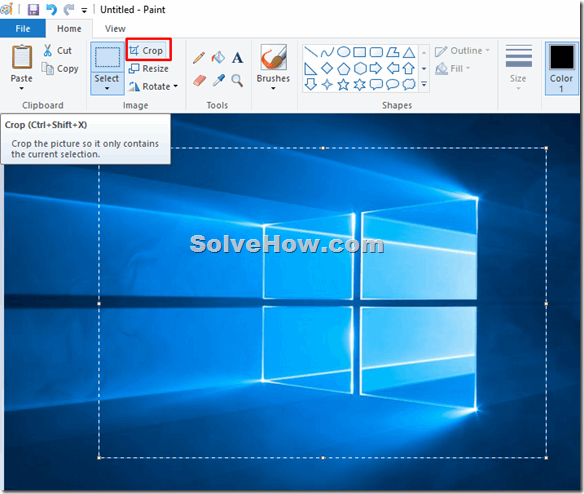Select the Color picker eyedropper

point(219,80)
